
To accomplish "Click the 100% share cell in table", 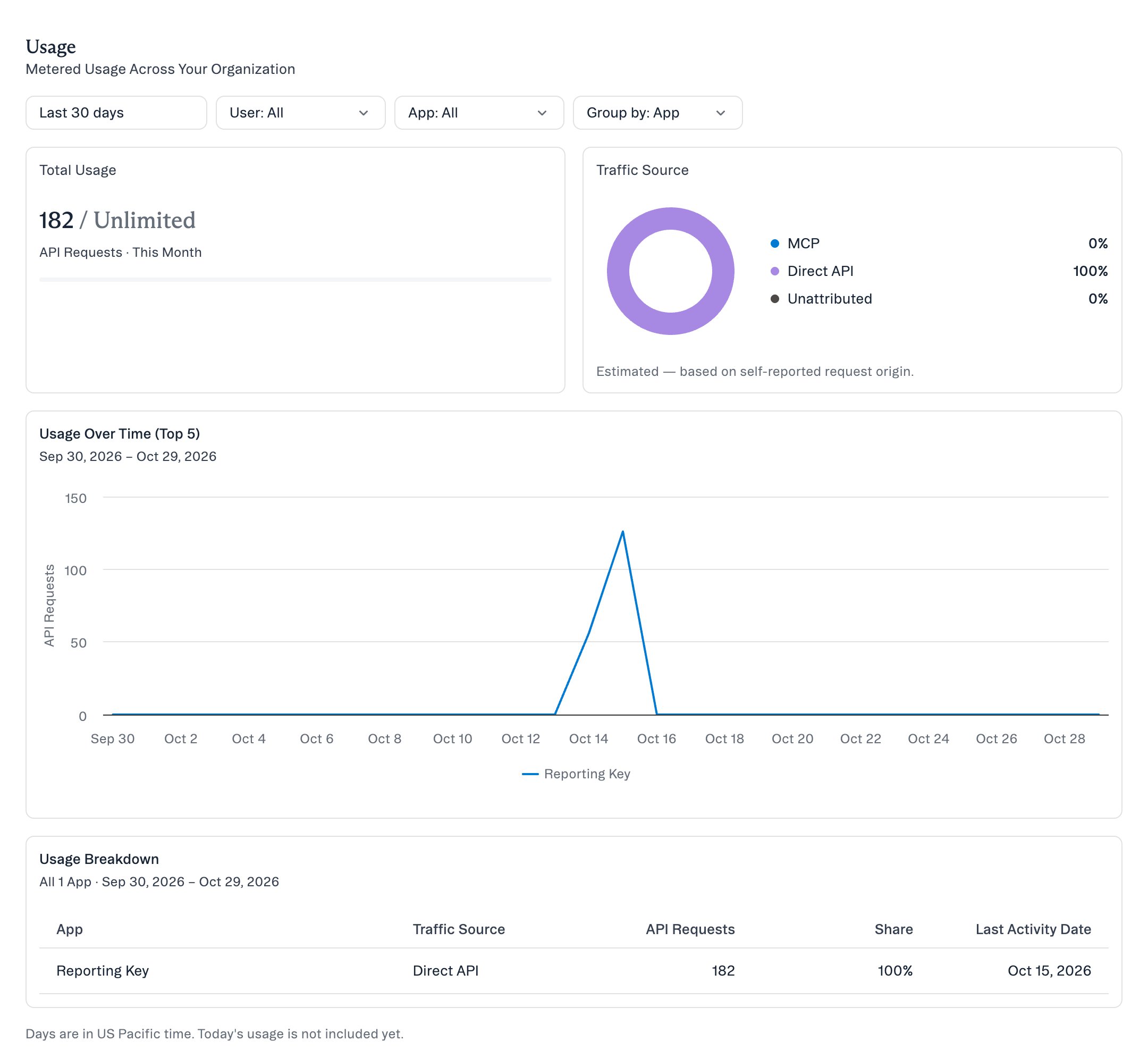I will click(x=895, y=970).
